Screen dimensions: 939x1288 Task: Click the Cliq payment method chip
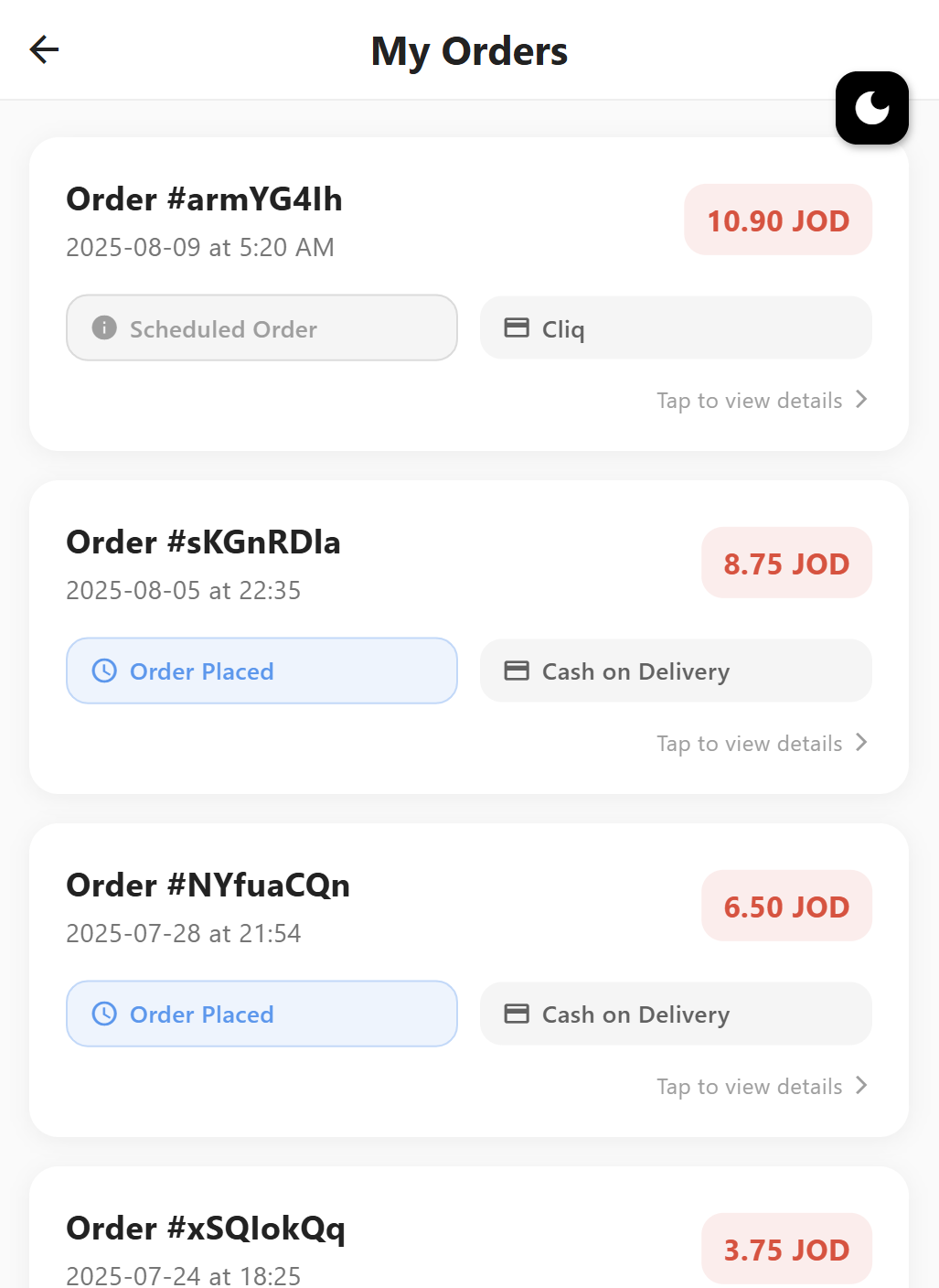676,327
